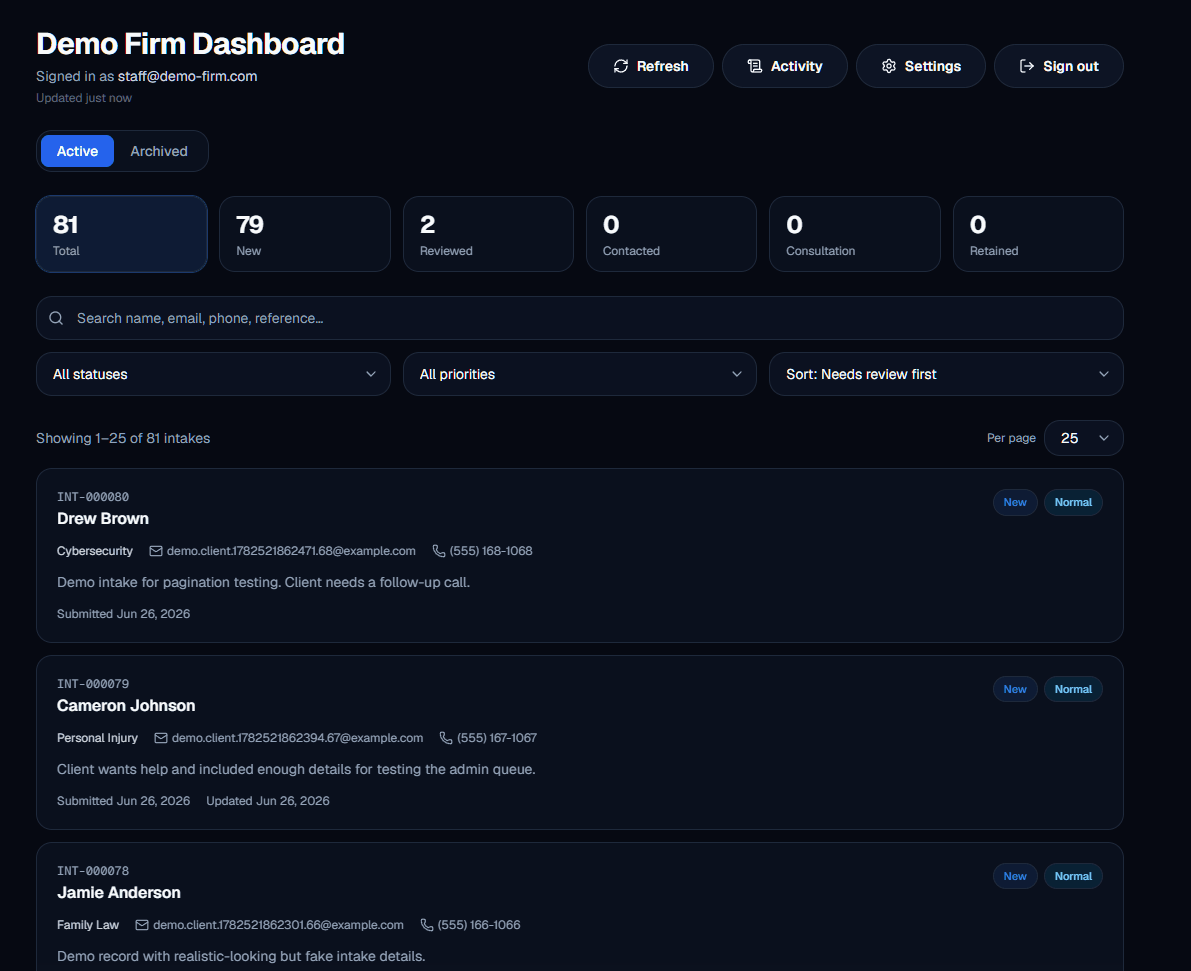Image resolution: width=1191 pixels, height=971 pixels.
Task: Open the All priorities dropdown
Action: pyautogui.click(x=580, y=374)
